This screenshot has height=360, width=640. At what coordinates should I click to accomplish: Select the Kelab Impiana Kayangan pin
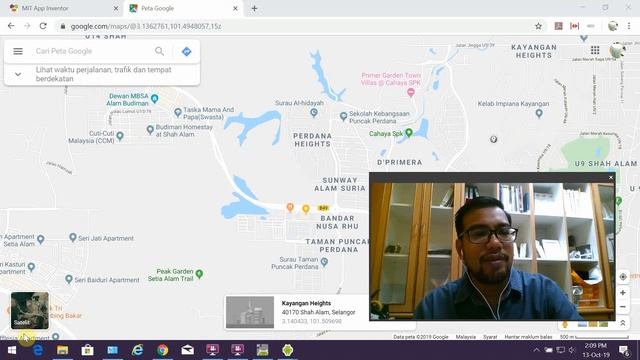click(x=539, y=113)
